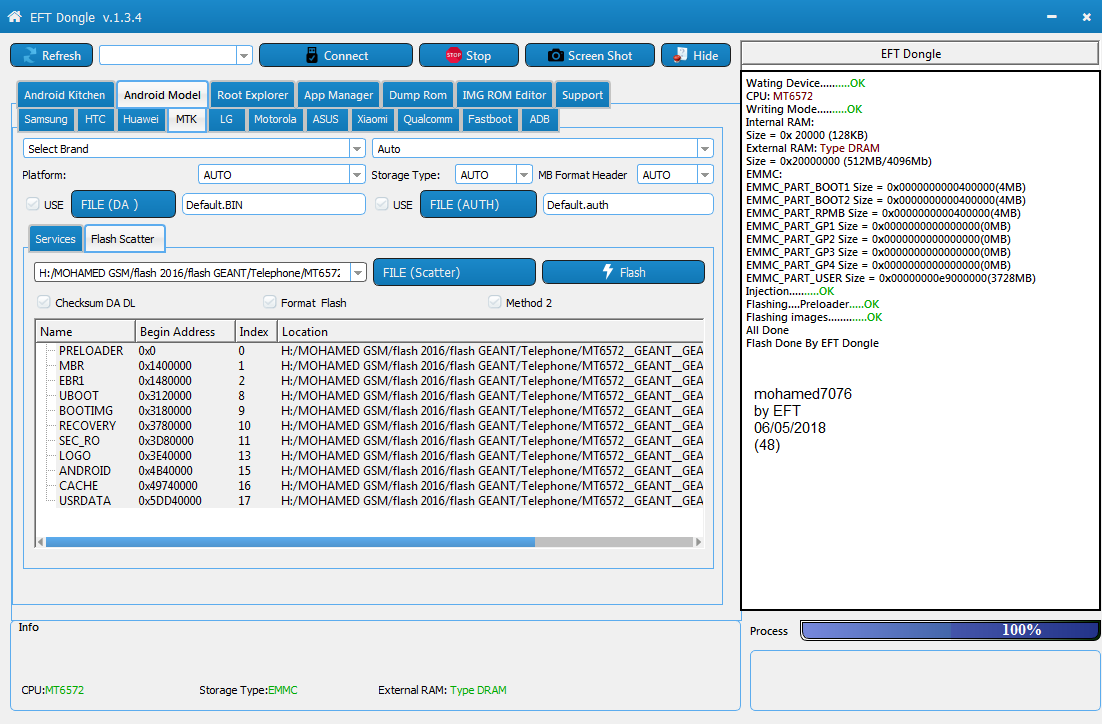Viewport: 1102px width, 724px height.
Task: Switch to Flash Scatter sub-tab
Action: tap(123, 239)
